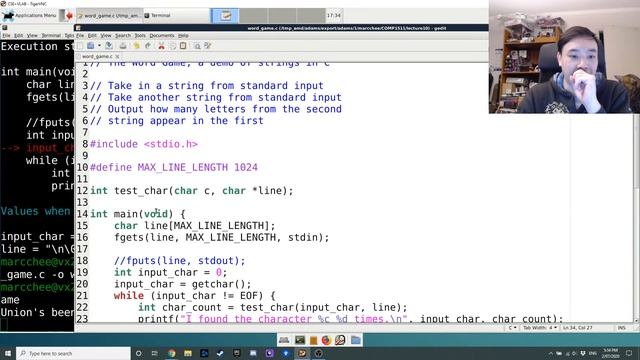
Task: Click the drive icon in the dock
Action: (284, 340)
